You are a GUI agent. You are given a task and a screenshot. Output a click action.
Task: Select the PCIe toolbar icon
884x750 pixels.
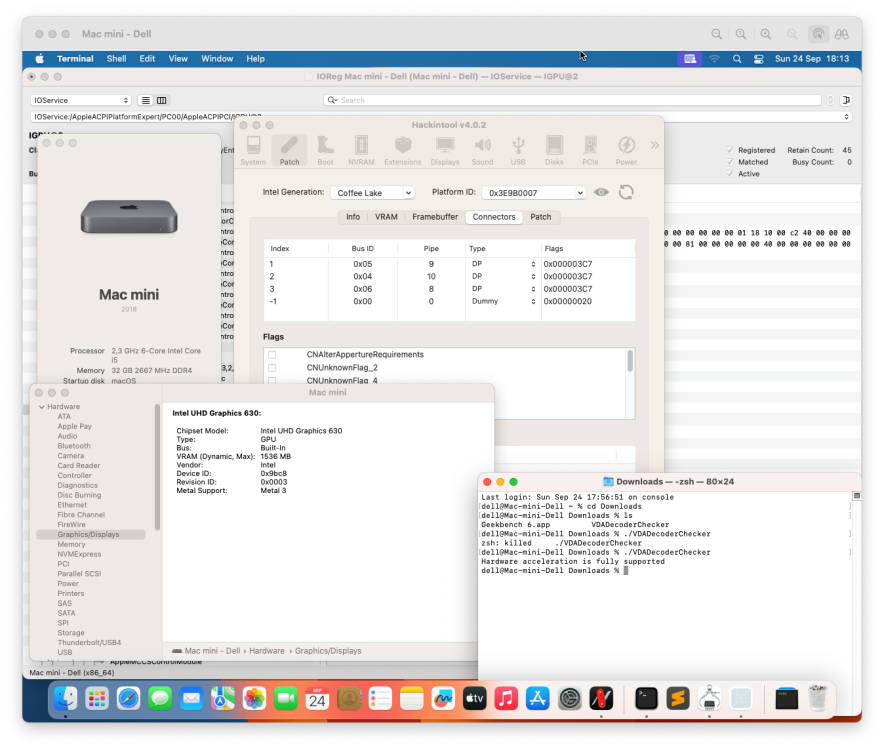[x=590, y=150]
